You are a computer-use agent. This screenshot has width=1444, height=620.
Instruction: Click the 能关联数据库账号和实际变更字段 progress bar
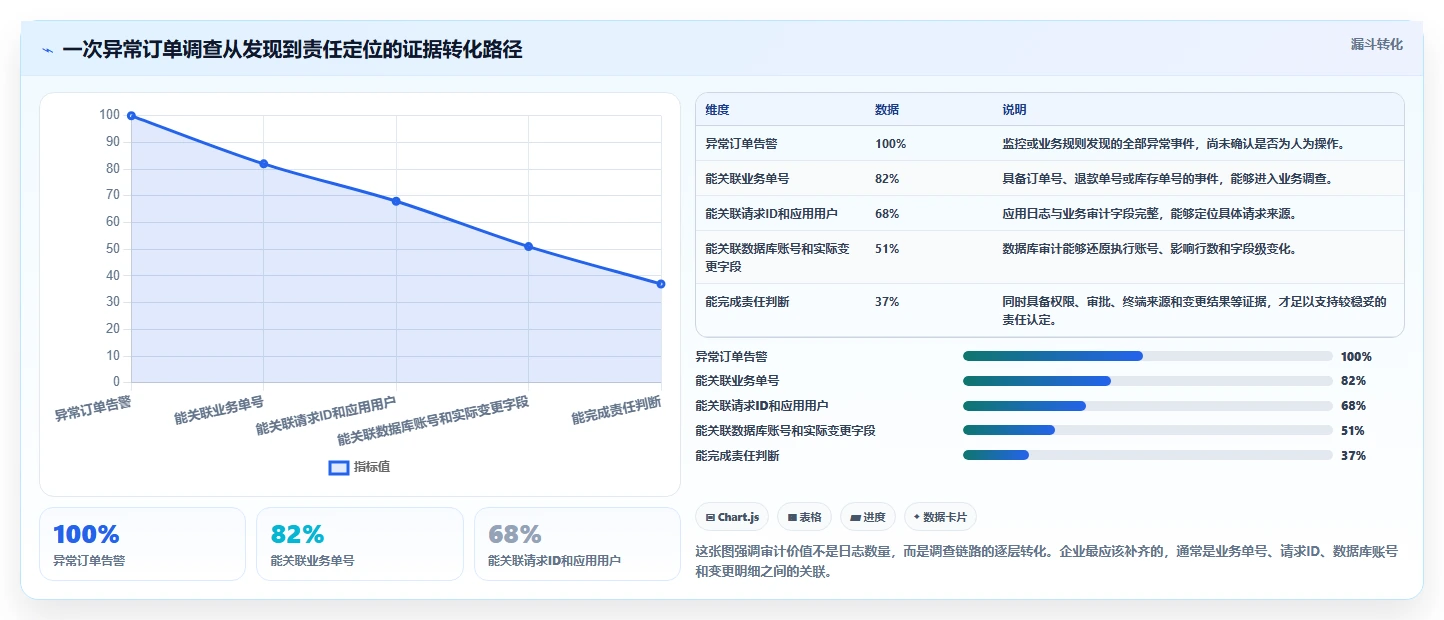(1148, 430)
